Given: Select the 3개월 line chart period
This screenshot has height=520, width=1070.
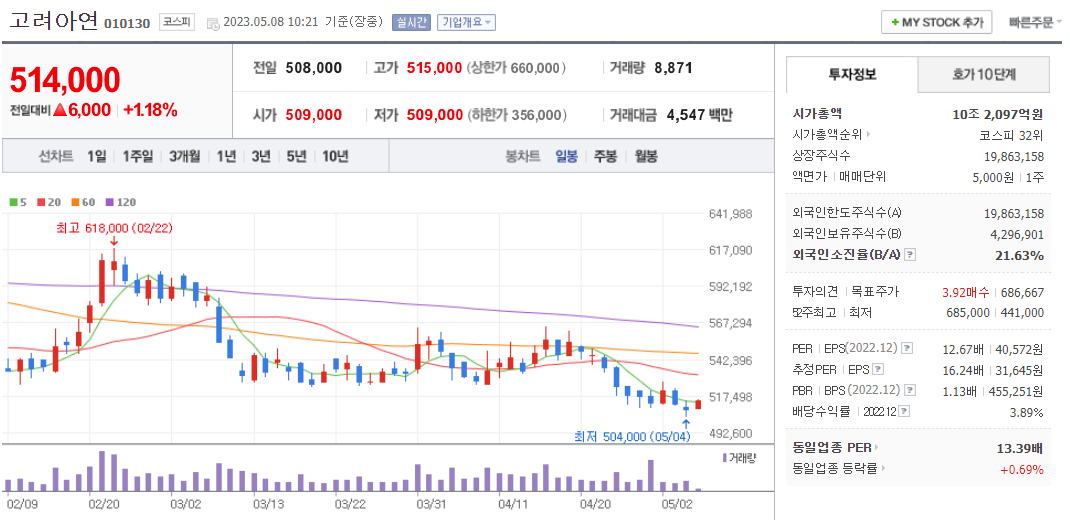Looking at the screenshot, I should tap(185, 156).
